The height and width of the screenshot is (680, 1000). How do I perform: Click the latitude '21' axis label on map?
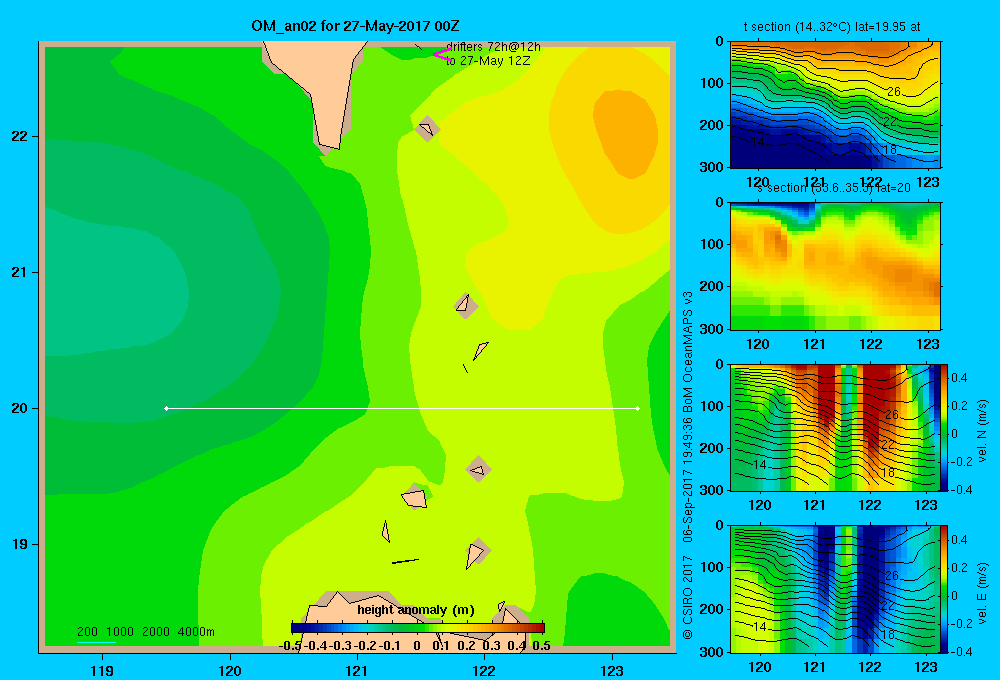click(20, 272)
